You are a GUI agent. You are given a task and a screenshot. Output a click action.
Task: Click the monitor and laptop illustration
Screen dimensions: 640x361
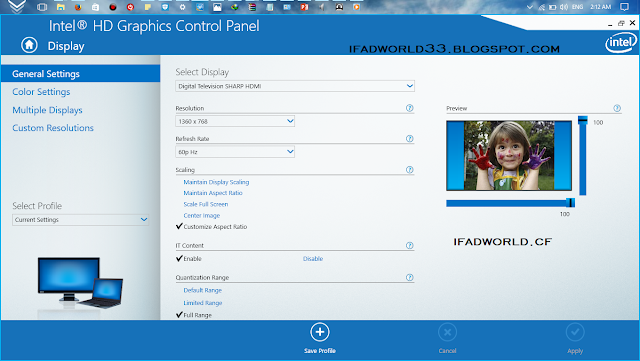[x=80, y=283]
